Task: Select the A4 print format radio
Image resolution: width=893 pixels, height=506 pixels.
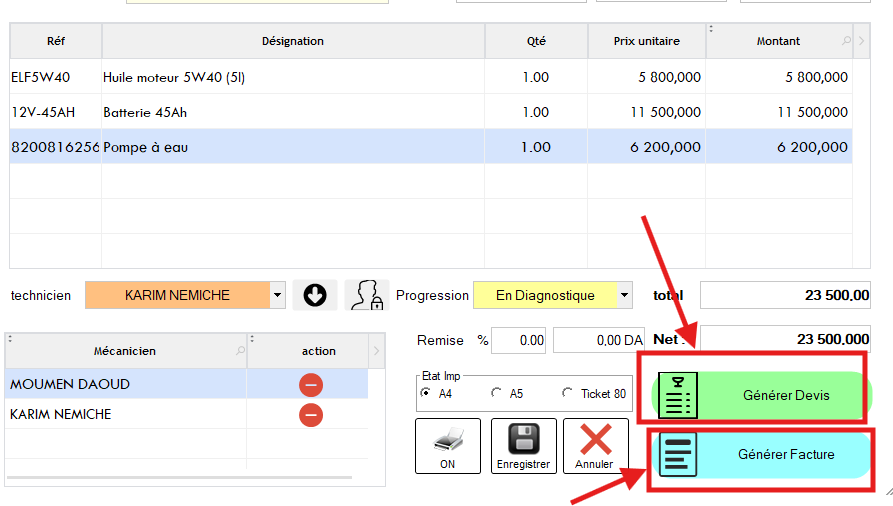Action: click(x=427, y=394)
